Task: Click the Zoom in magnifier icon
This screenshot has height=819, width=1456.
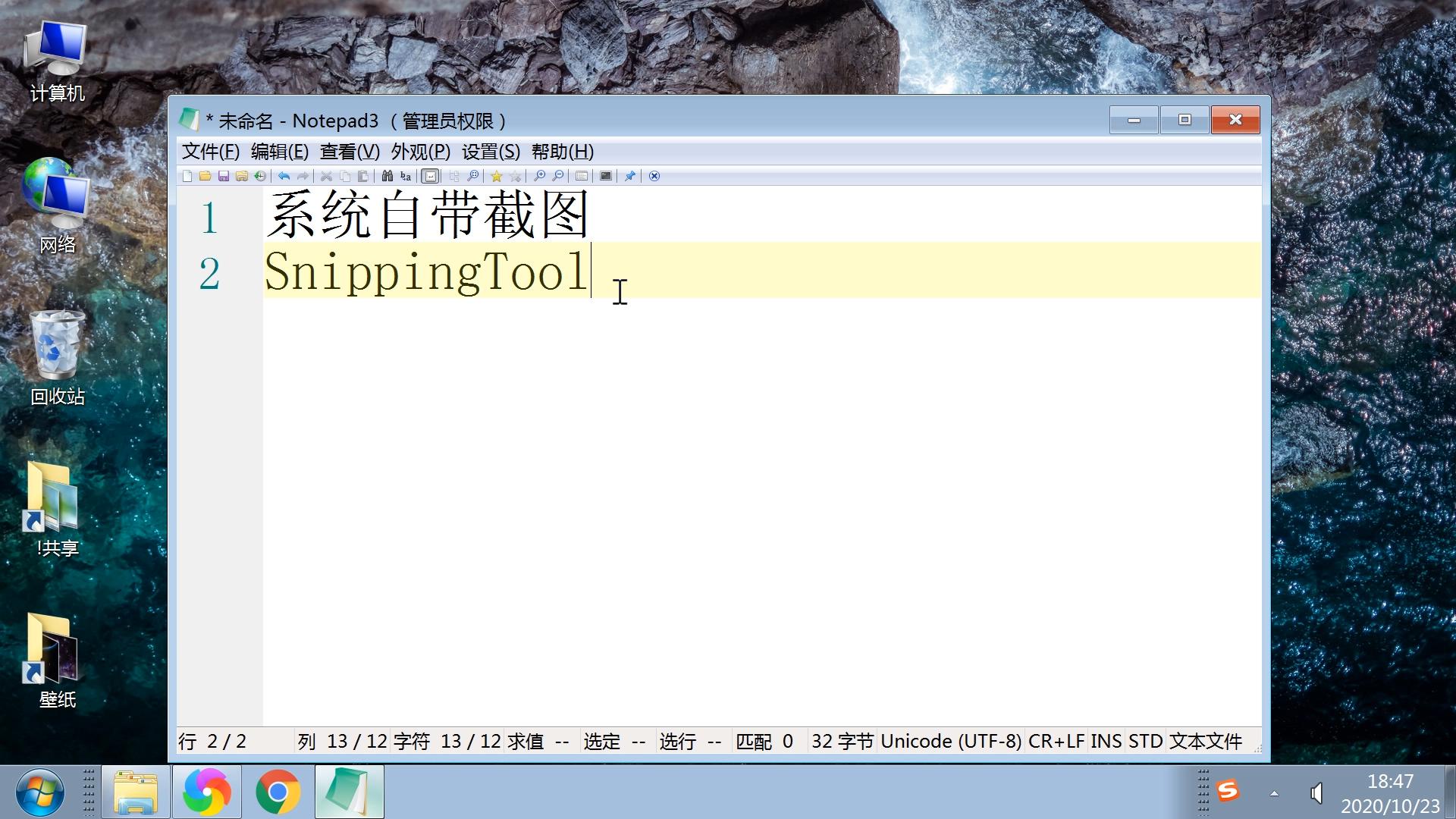Action: point(539,176)
